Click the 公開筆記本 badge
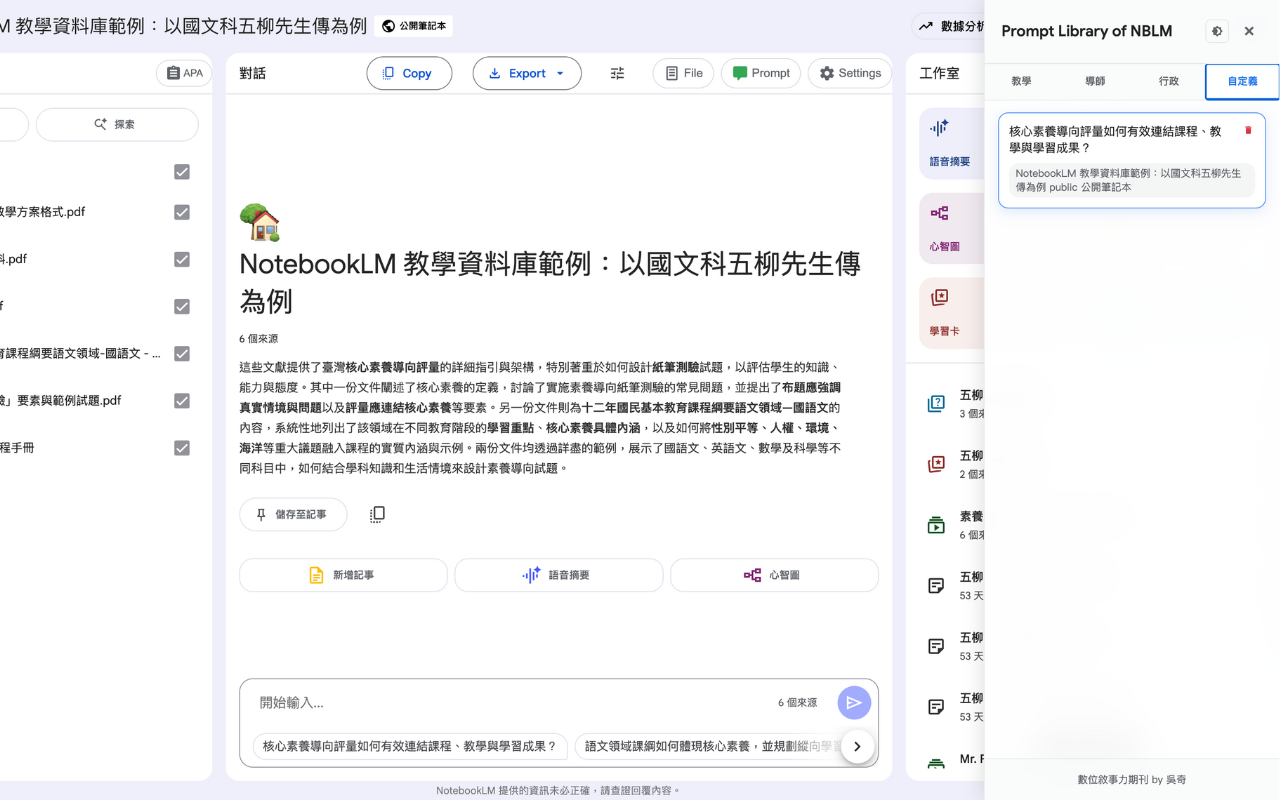This screenshot has height=800, width=1280. [413, 27]
